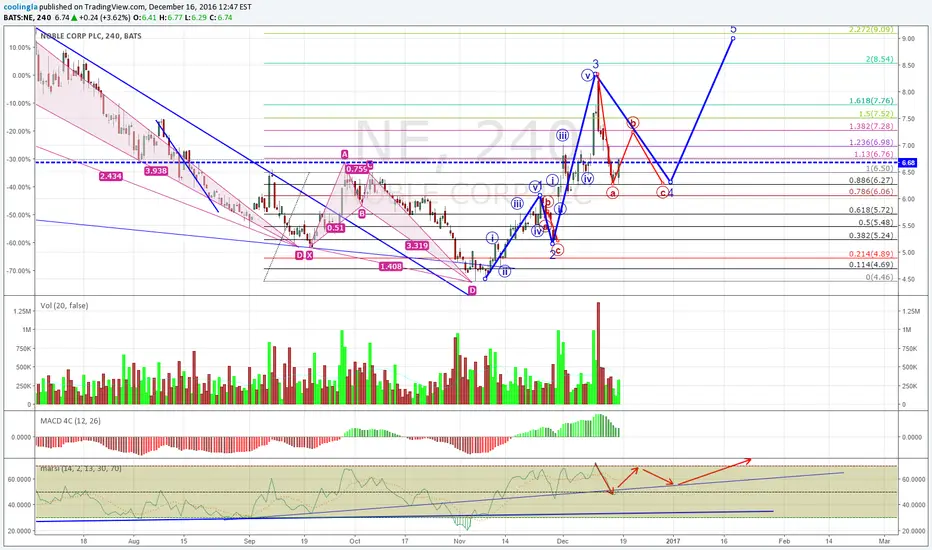Click the Nov date on the time axis
Image resolution: width=932 pixels, height=550 pixels.
[x=459, y=541]
